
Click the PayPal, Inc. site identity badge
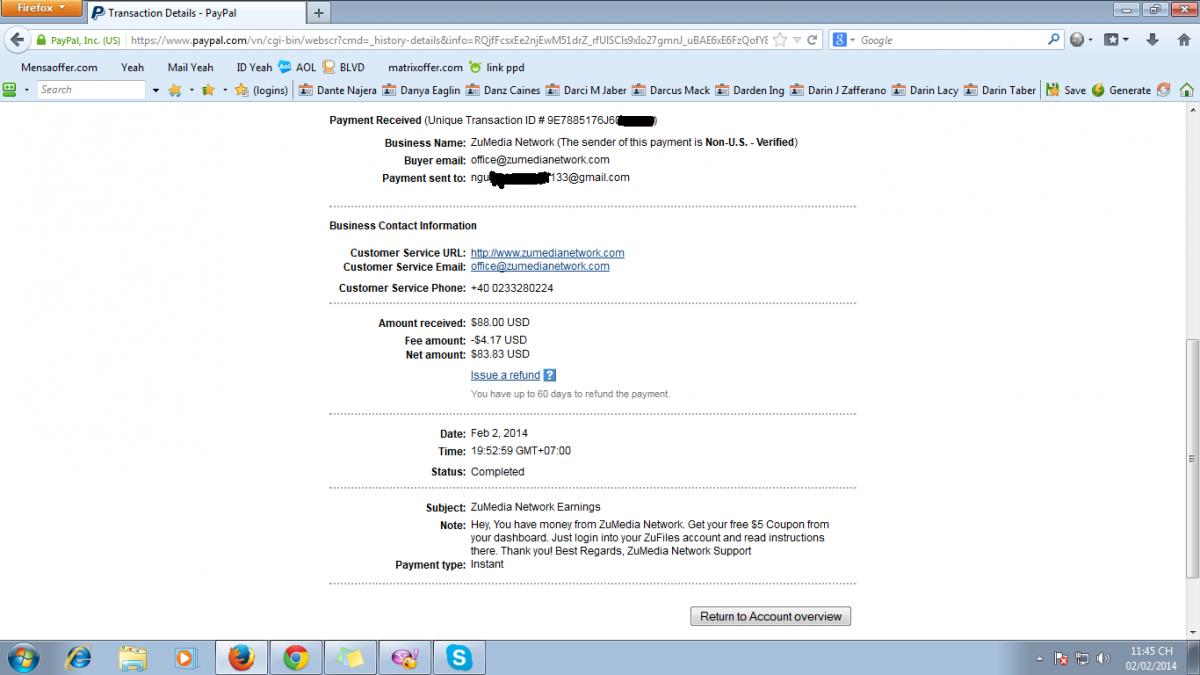click(79, 41)
